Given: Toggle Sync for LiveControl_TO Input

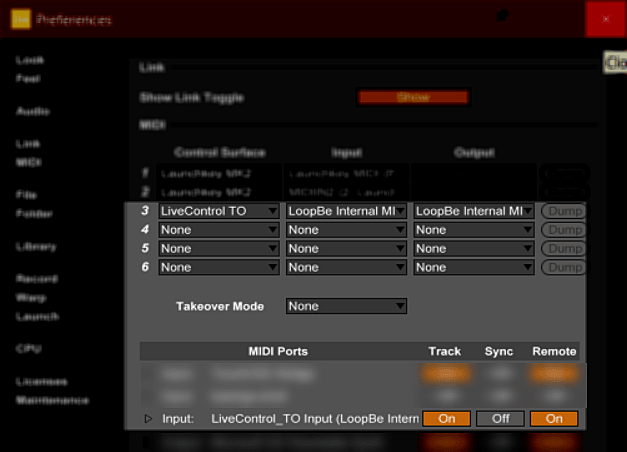Looking at the screenshot, I should click(500, 419).
